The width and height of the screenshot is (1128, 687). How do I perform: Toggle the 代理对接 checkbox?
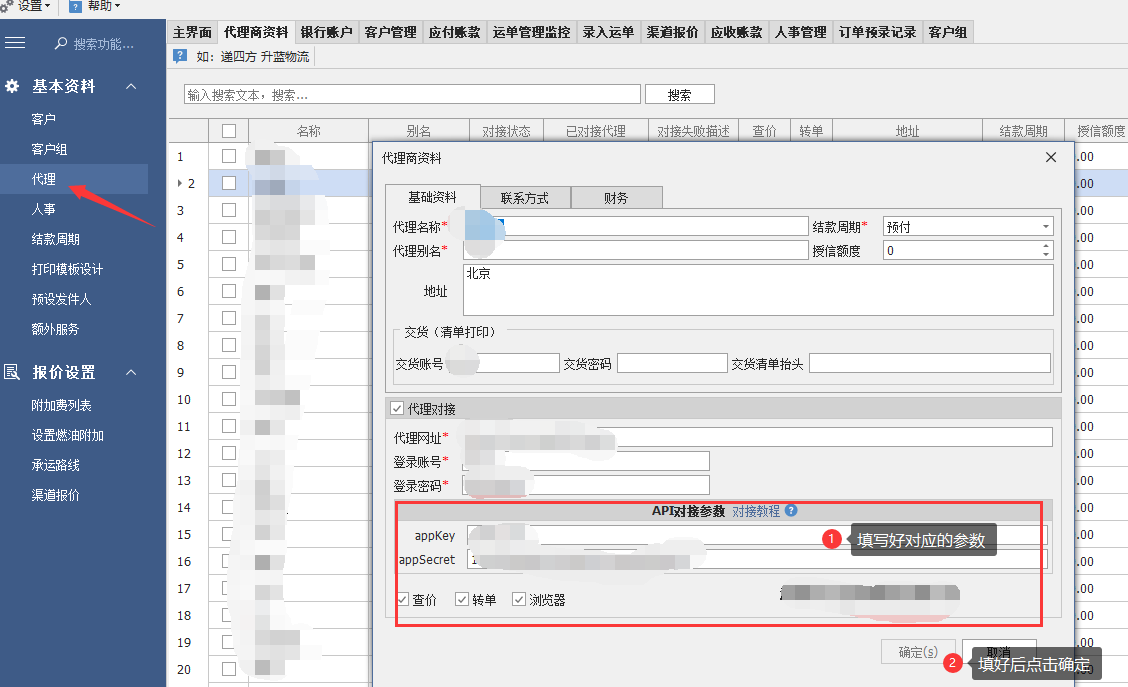[397, 409]
